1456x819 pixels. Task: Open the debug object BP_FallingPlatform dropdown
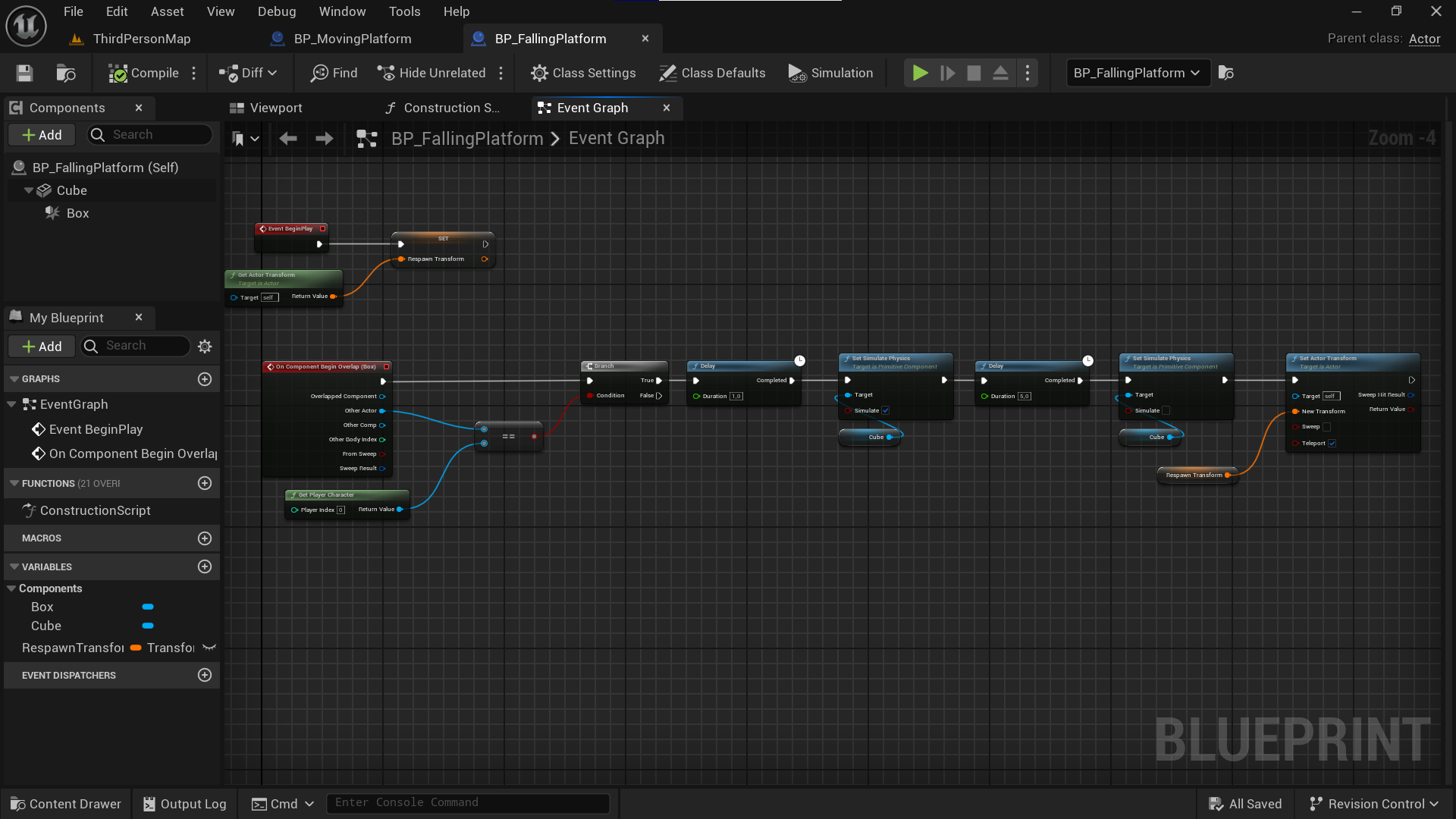pos(1137,73)
